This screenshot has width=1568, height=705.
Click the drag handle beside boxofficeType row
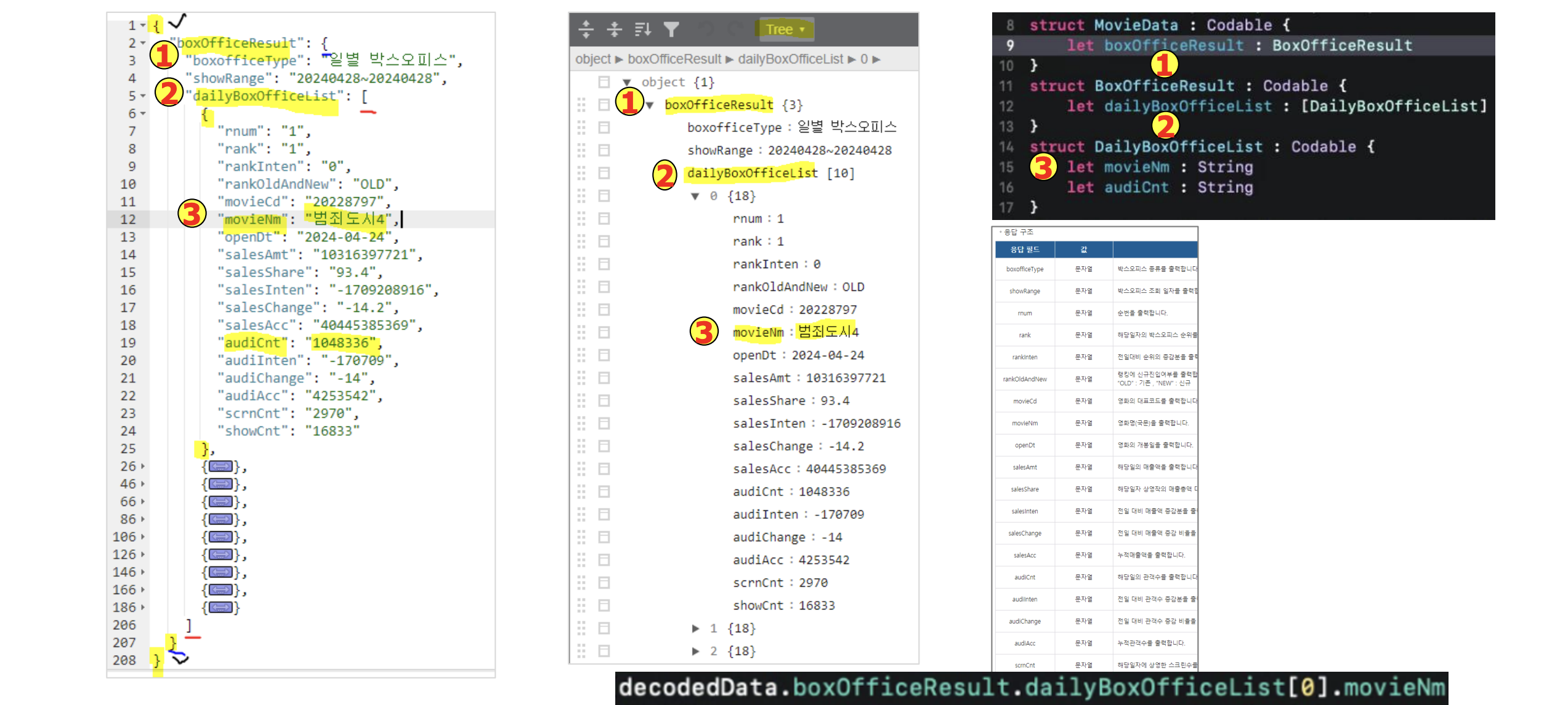[x=581, y=128]
